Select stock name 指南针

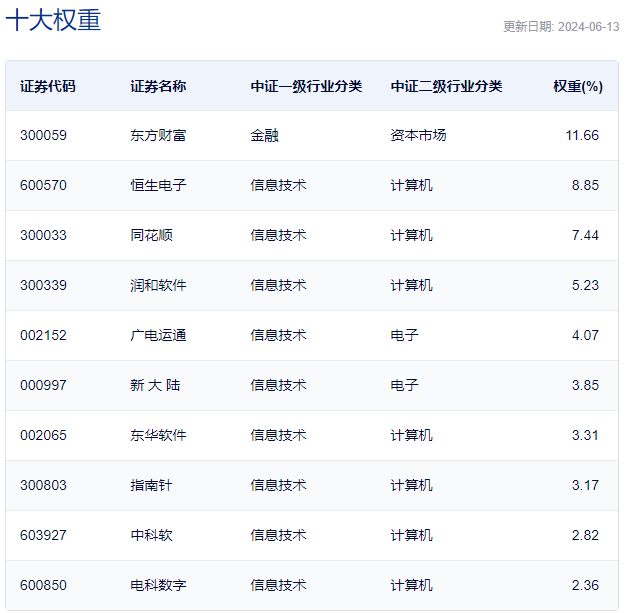click(152, 485)
